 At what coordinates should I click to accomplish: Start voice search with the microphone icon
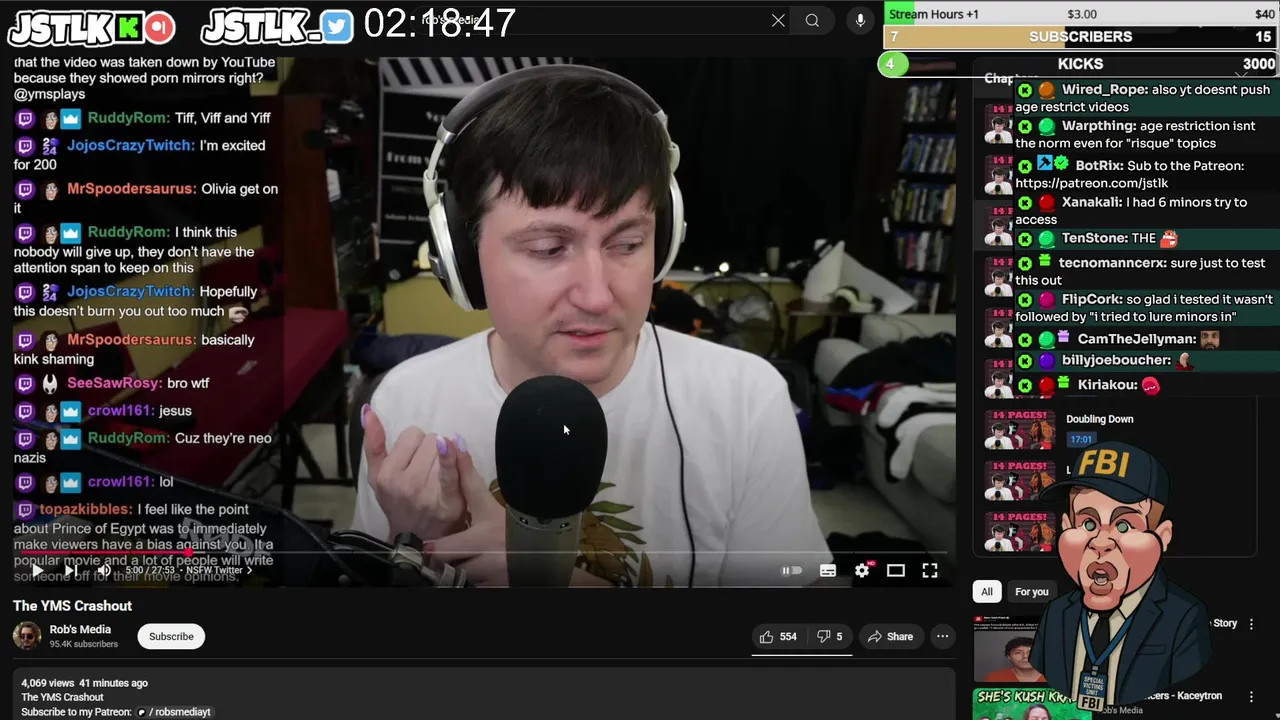click(860, 21)
